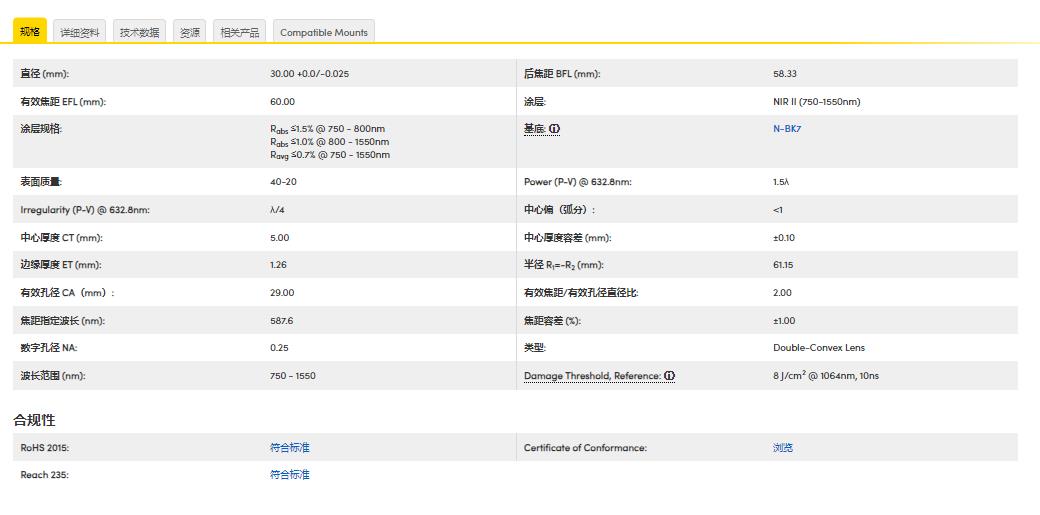Click 浏览 for Certificate of Conformance

tap(783, 448)
